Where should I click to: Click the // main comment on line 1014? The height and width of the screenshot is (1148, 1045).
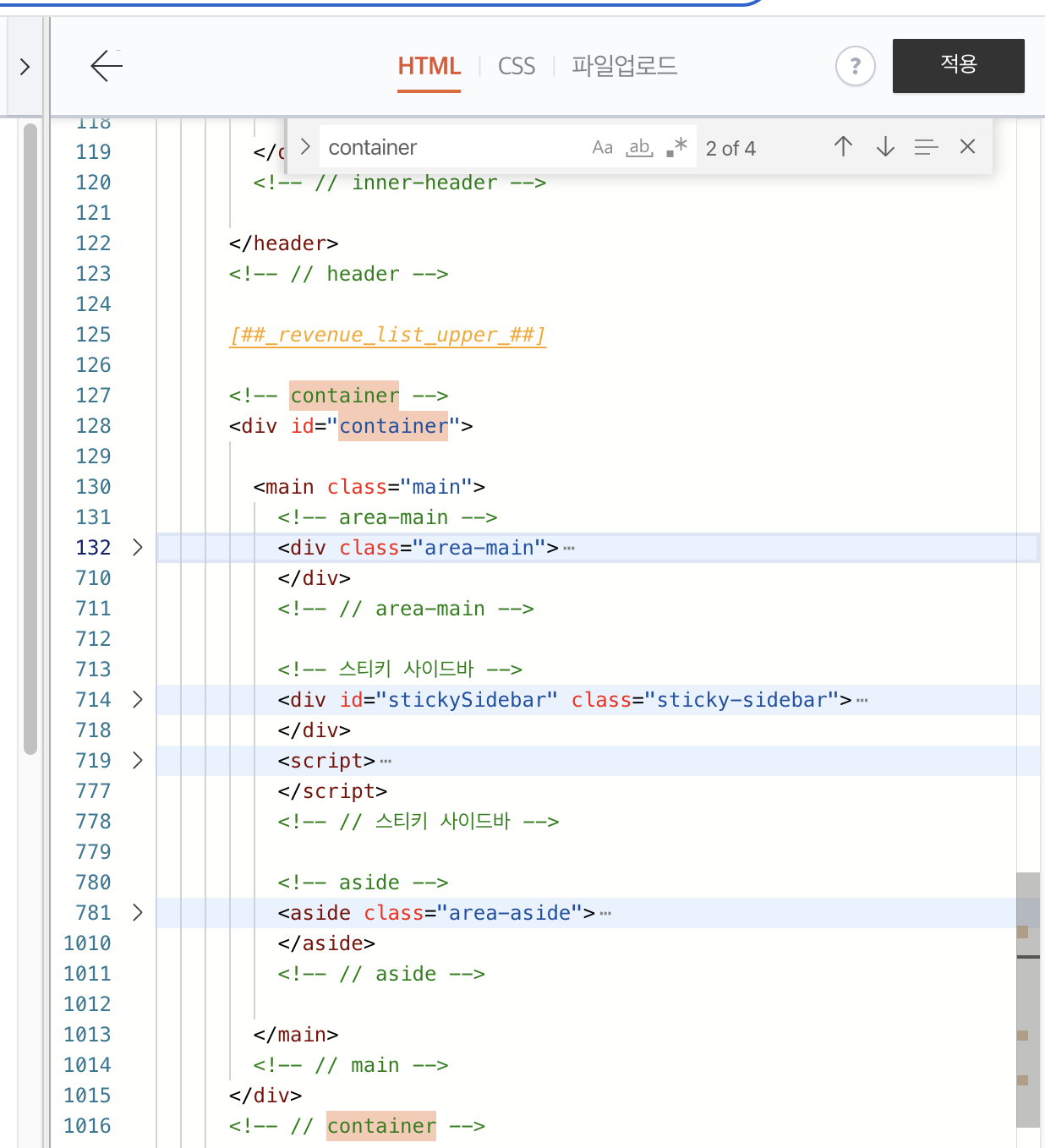pyautogui.click(x=351, y=1065)
